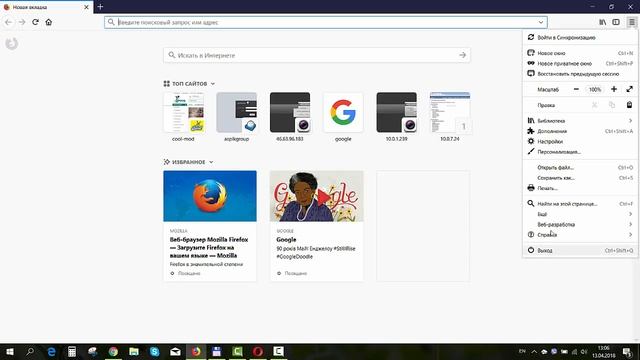
Task: Go back one page
Action: pyautogui.click(x=9, y=22)
